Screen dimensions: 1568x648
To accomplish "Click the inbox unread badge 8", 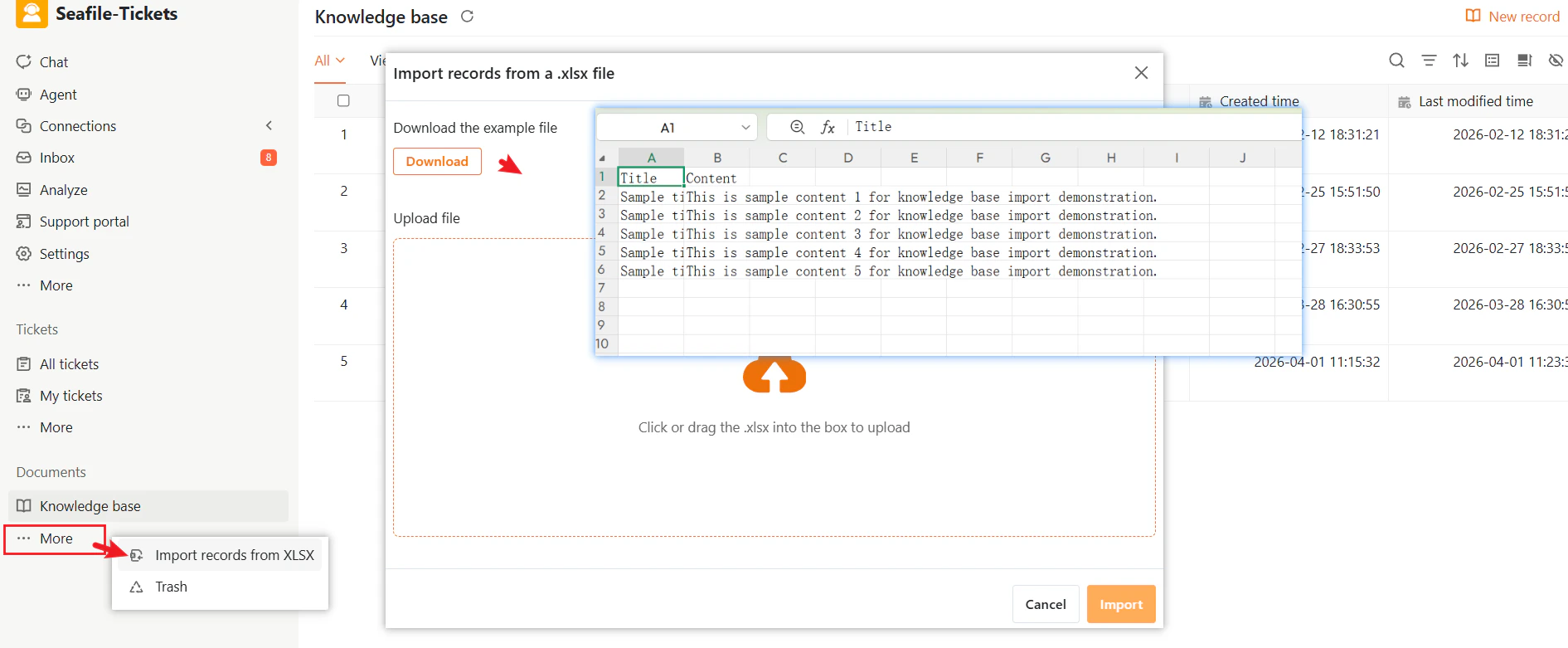I will pyautogui.click(x=269, y=158).
